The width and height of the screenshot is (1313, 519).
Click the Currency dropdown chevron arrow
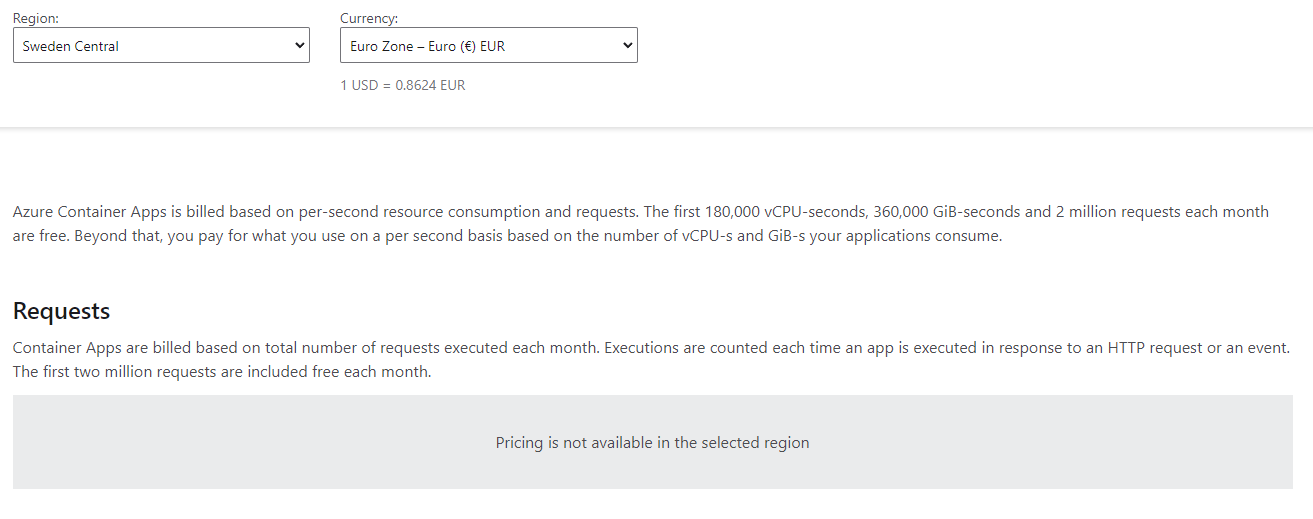pyautogui.click(x=627, y=45)
